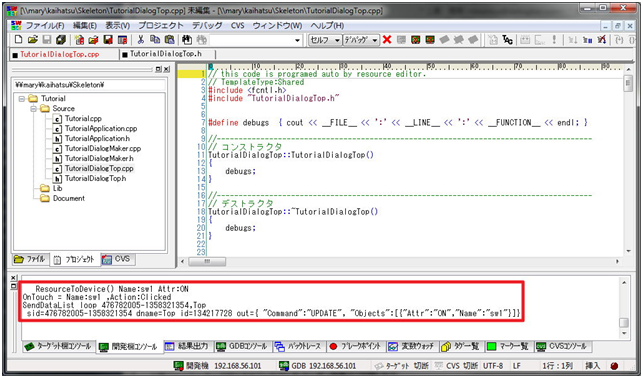643x378 pixels.
Task: Click the Paste clipboard icon
Action: coord(169,40)
